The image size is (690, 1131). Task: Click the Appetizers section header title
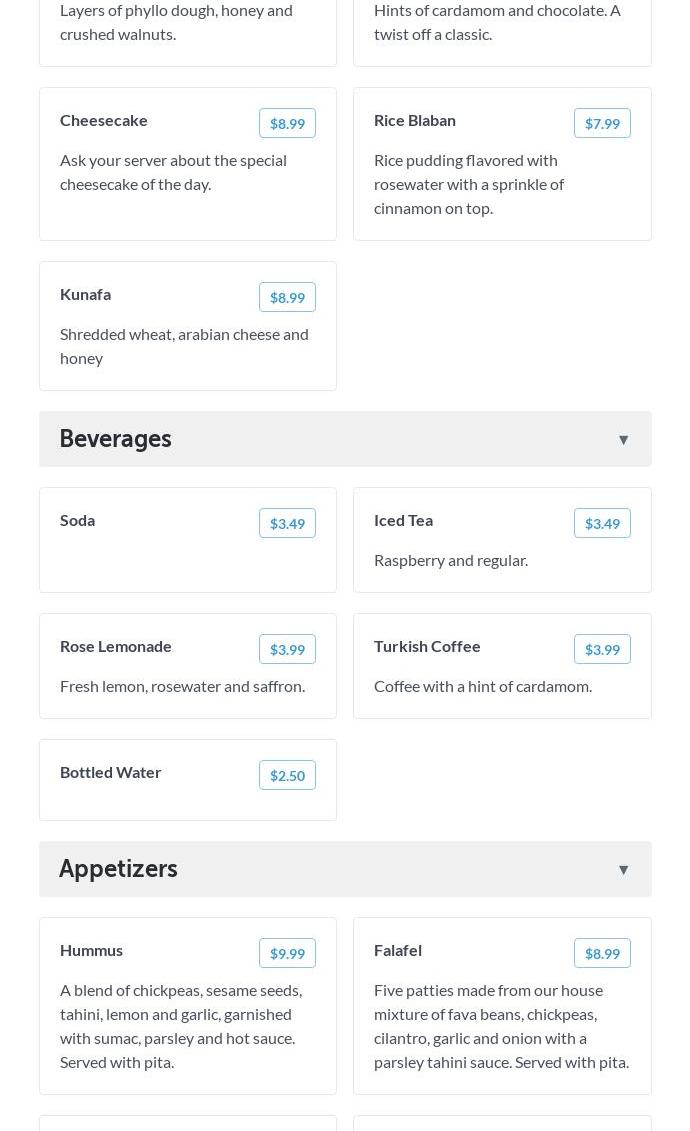coord(118,868)
